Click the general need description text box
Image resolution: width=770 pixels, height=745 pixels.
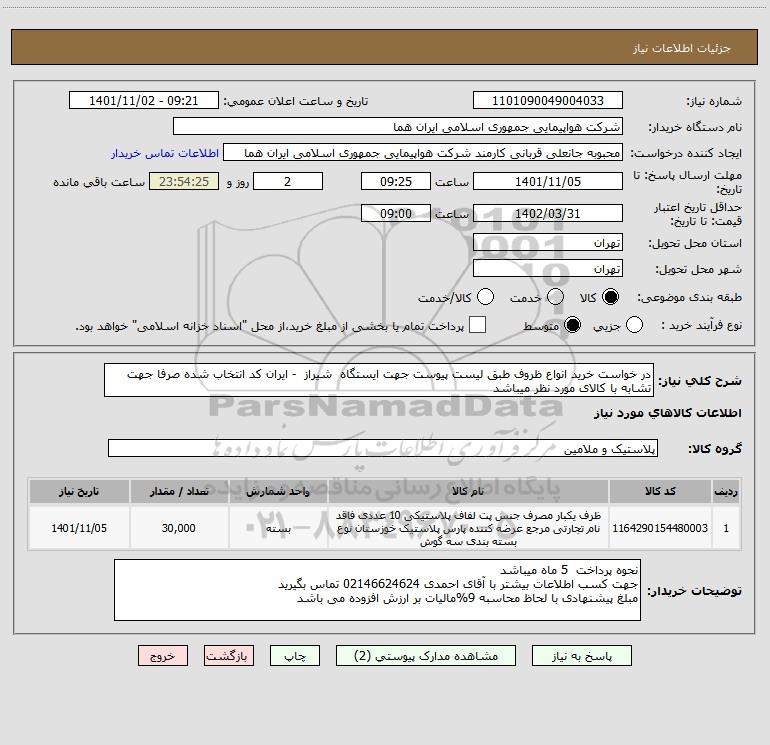(x=379, y=381)
